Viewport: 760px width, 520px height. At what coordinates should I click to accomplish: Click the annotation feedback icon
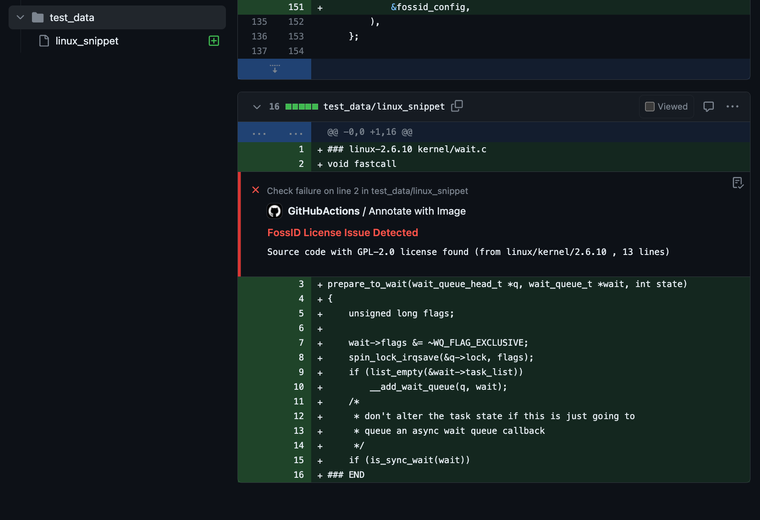point(737,183)
